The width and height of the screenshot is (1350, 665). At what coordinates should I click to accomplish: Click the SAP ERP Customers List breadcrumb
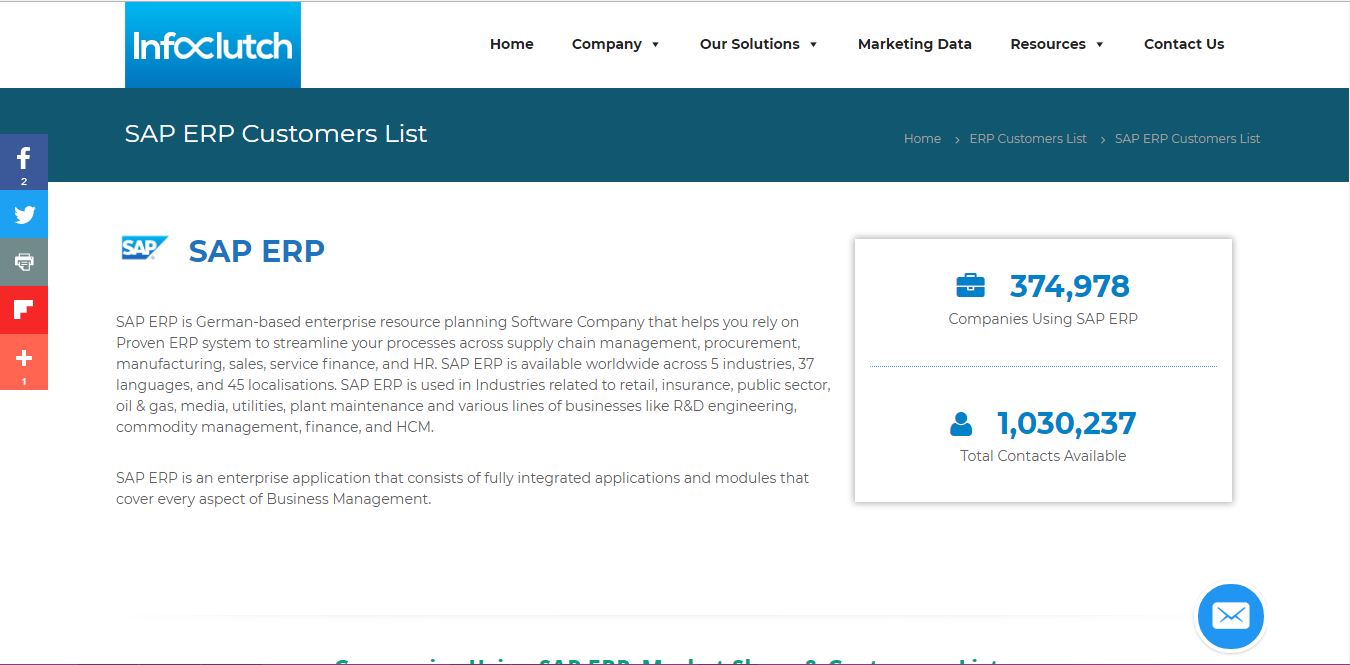coord(1187,139)
